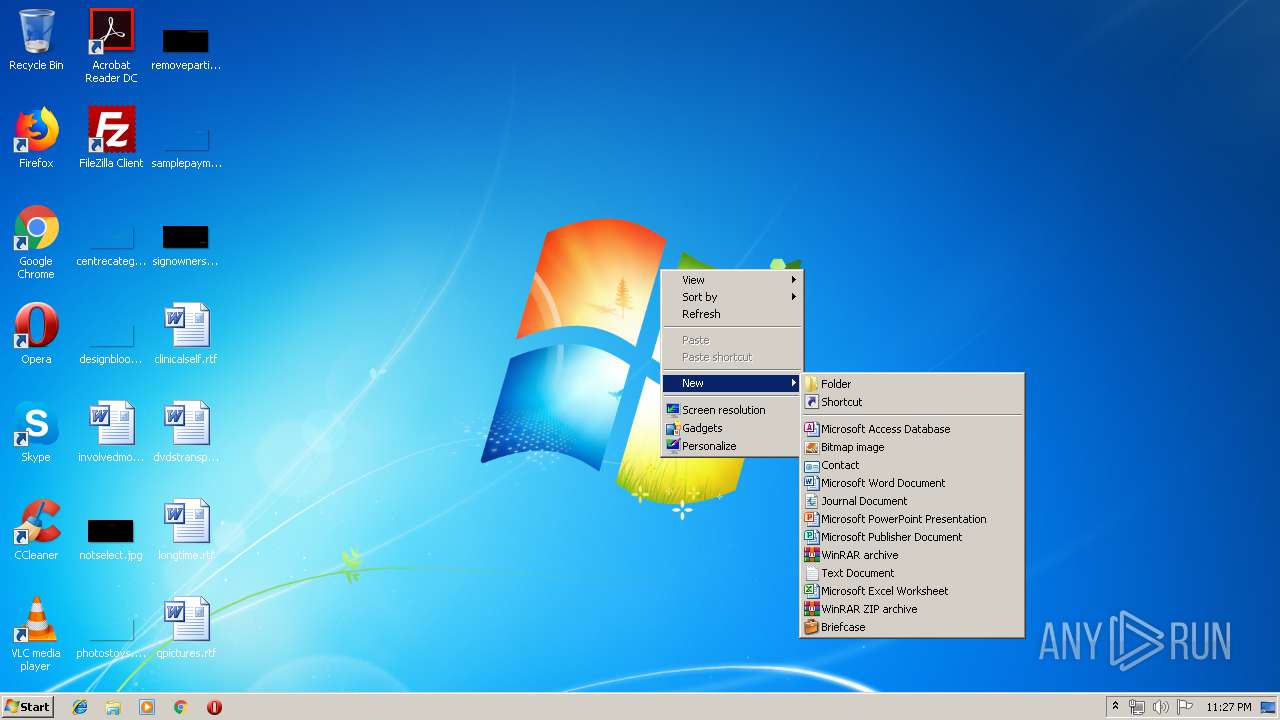Screen dimensions: 1280x720
Task: Open network status tray icon
Action: 1137,707
